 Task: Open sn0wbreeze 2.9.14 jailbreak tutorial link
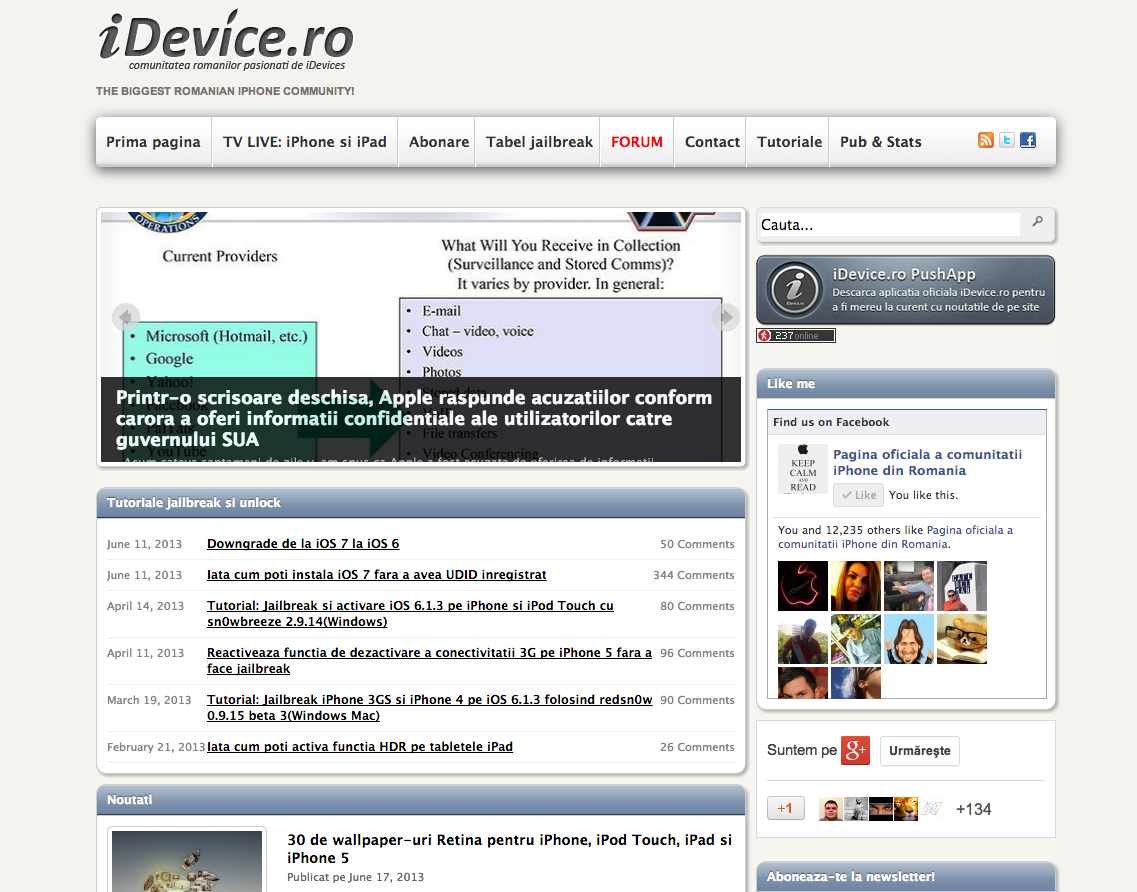pyautogui.click(x=410, y=614)
